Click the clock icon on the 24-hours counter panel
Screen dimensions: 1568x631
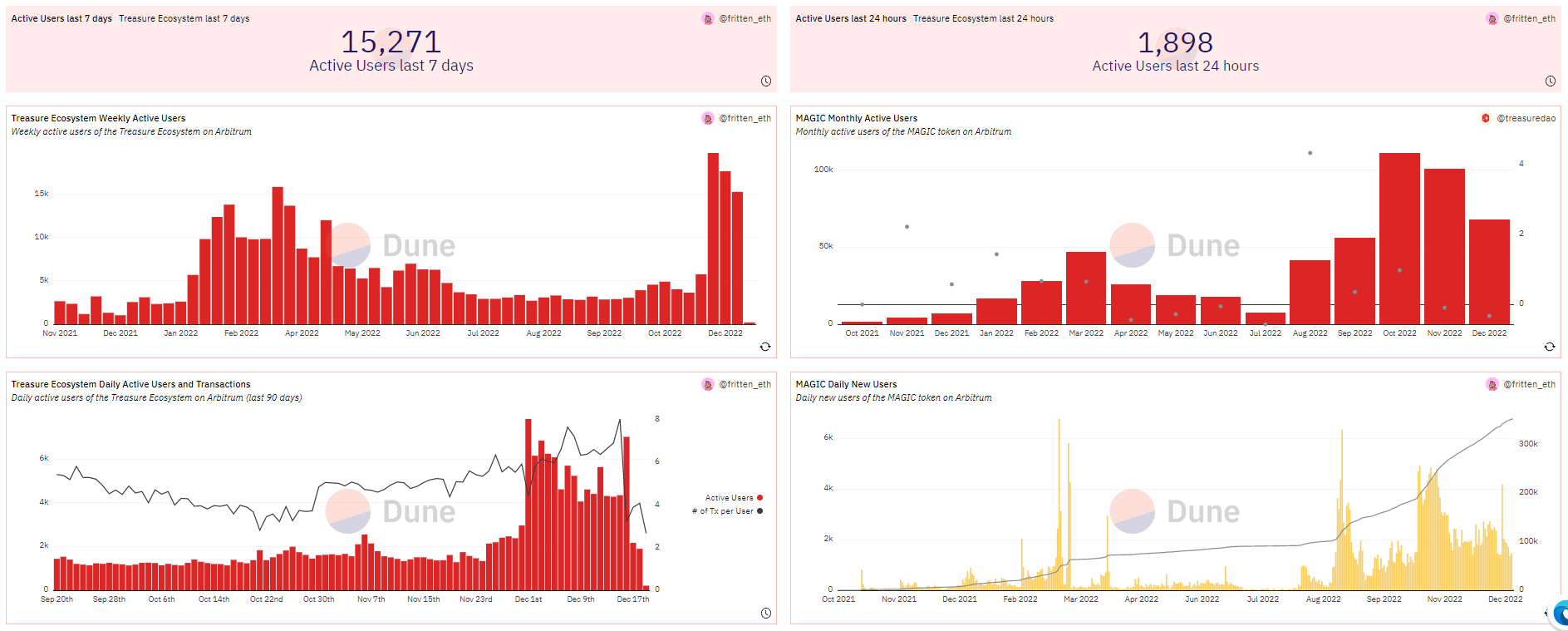coord(1551,81)
